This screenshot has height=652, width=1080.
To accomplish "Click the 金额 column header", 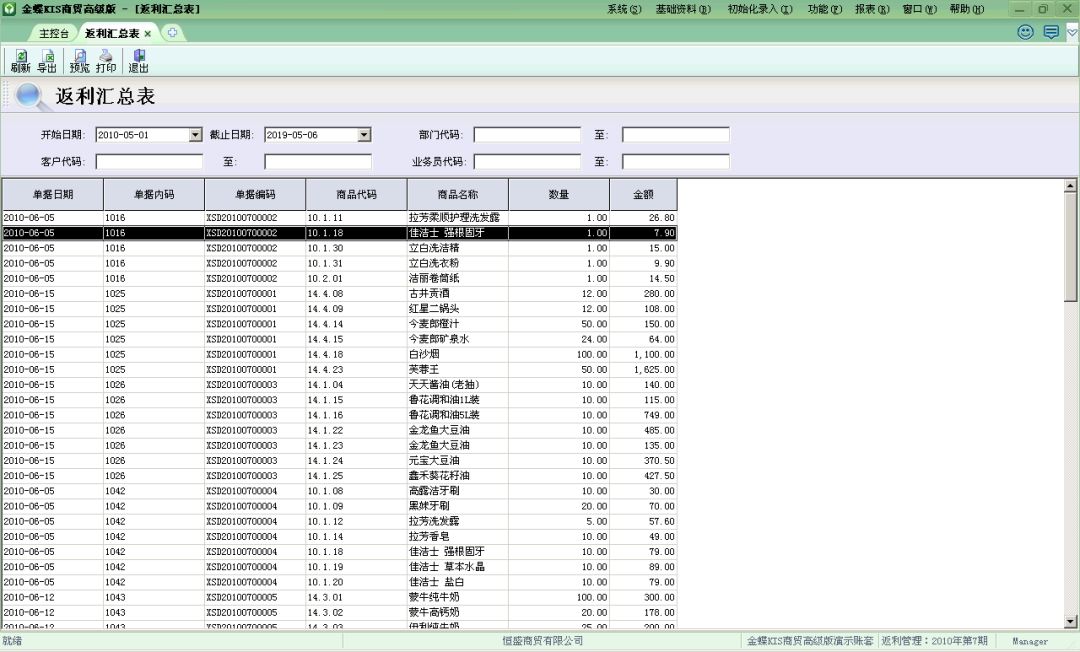I will tap(643, 195).
